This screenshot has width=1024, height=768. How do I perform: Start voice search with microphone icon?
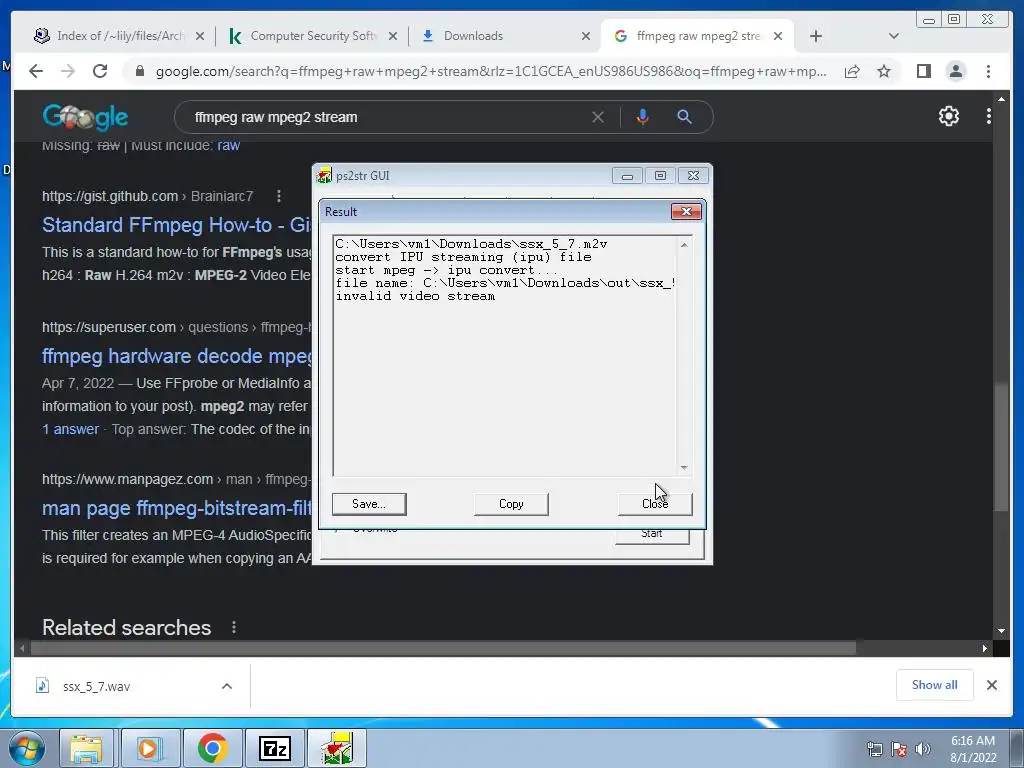(643, 117)
